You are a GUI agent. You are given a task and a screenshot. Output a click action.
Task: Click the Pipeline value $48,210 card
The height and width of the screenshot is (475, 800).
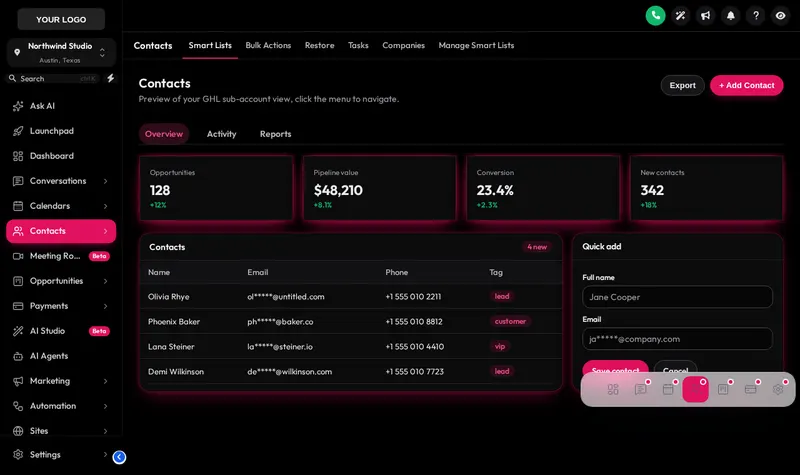[x=380, y=188]
